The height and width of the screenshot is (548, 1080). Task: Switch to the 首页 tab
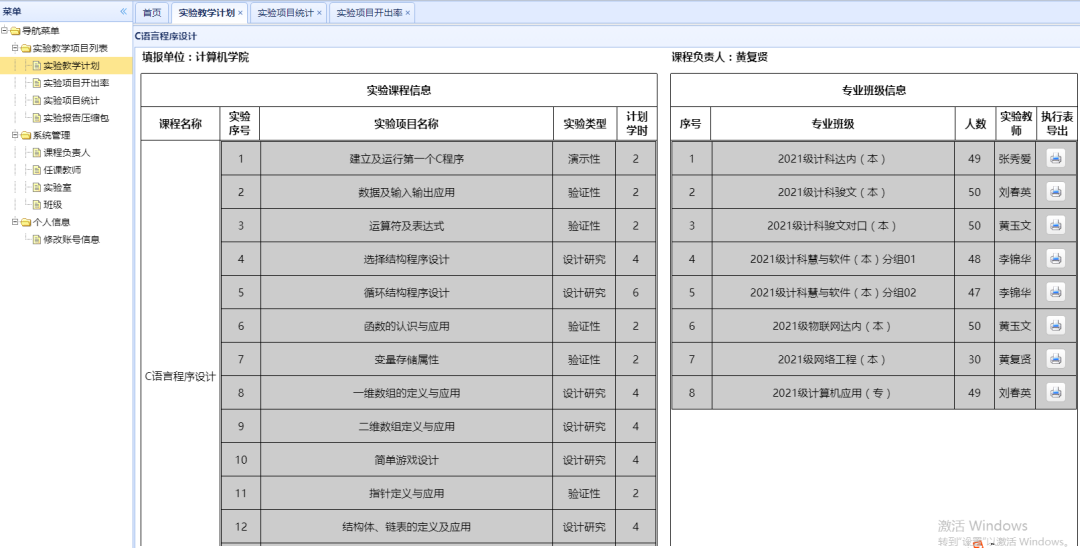coord(151,13)
